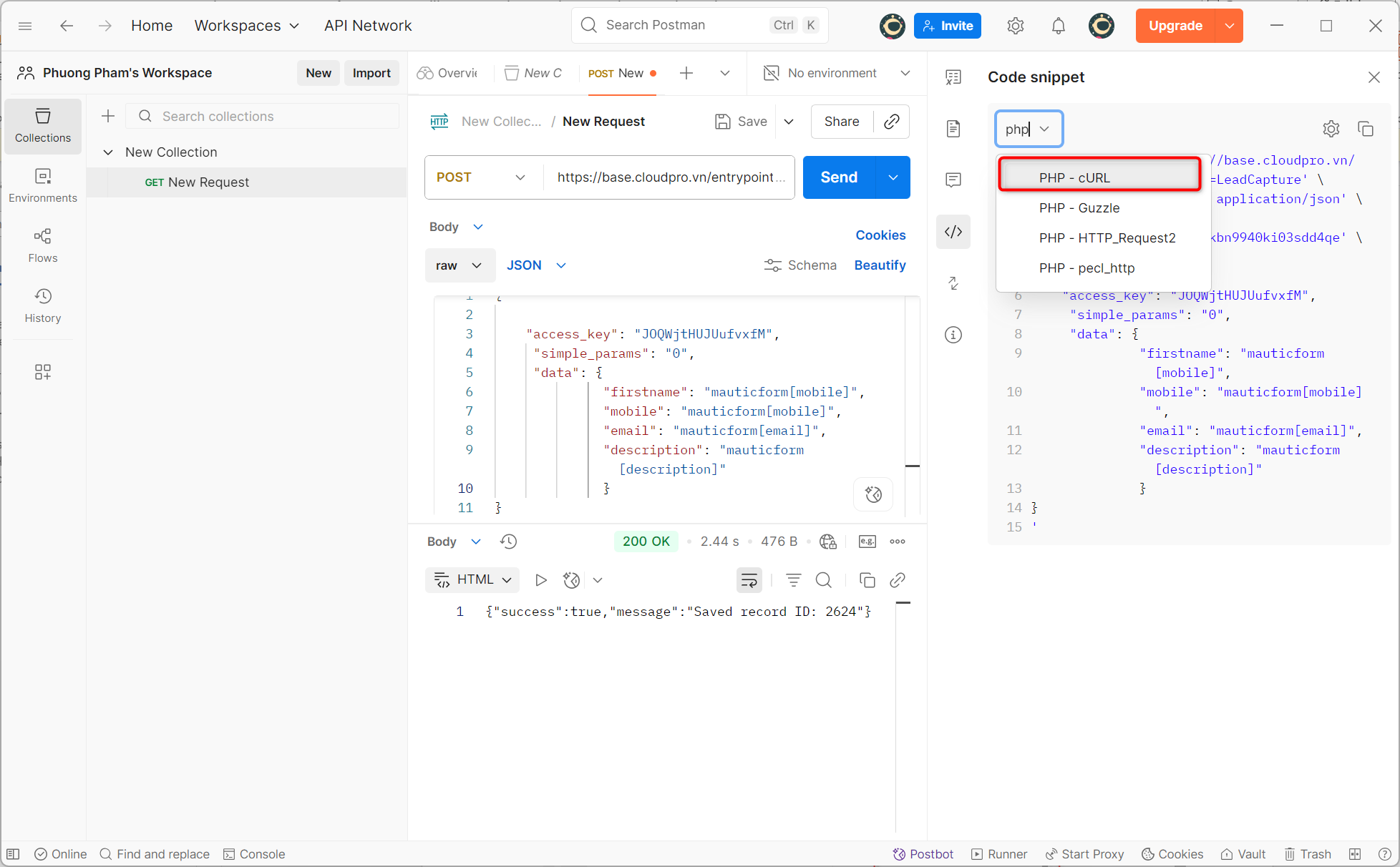Click the search response icon
Viewport: 1400px width, 867px height.
click(x=824, y=580)
